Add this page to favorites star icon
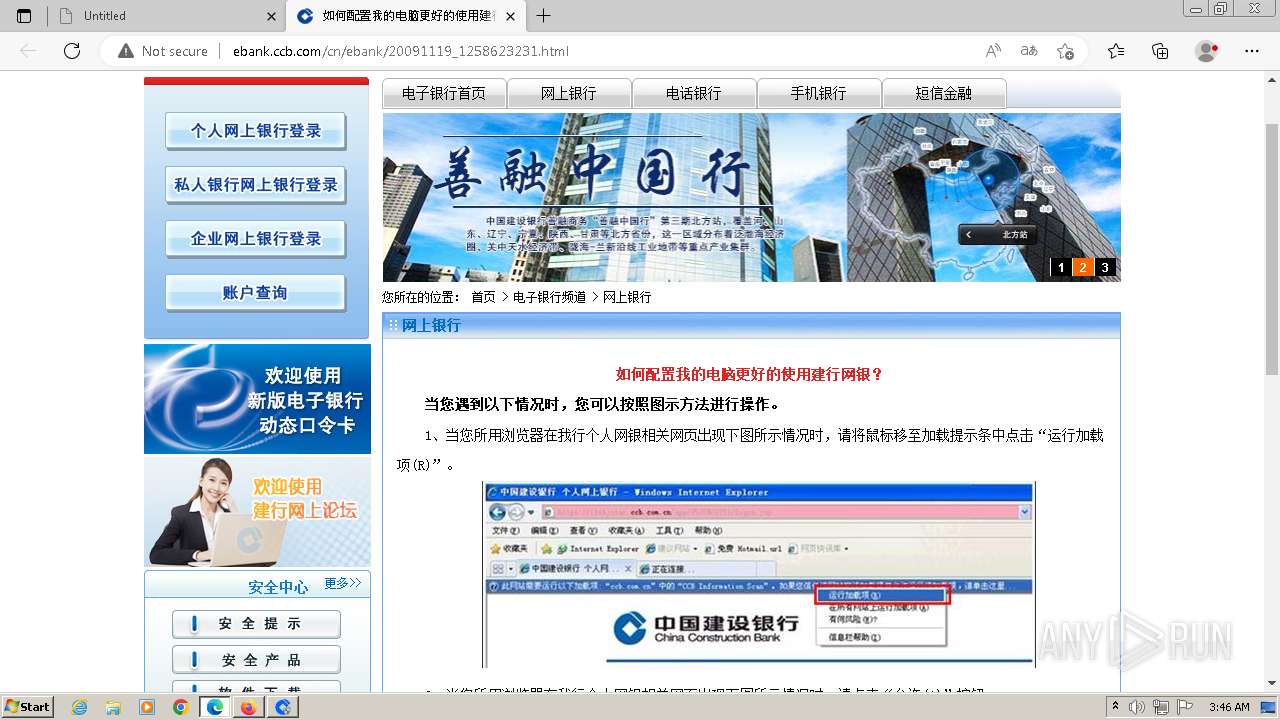Viewport: 1280px width, 720px height. pyautogui.click(x=1065, y=51)
